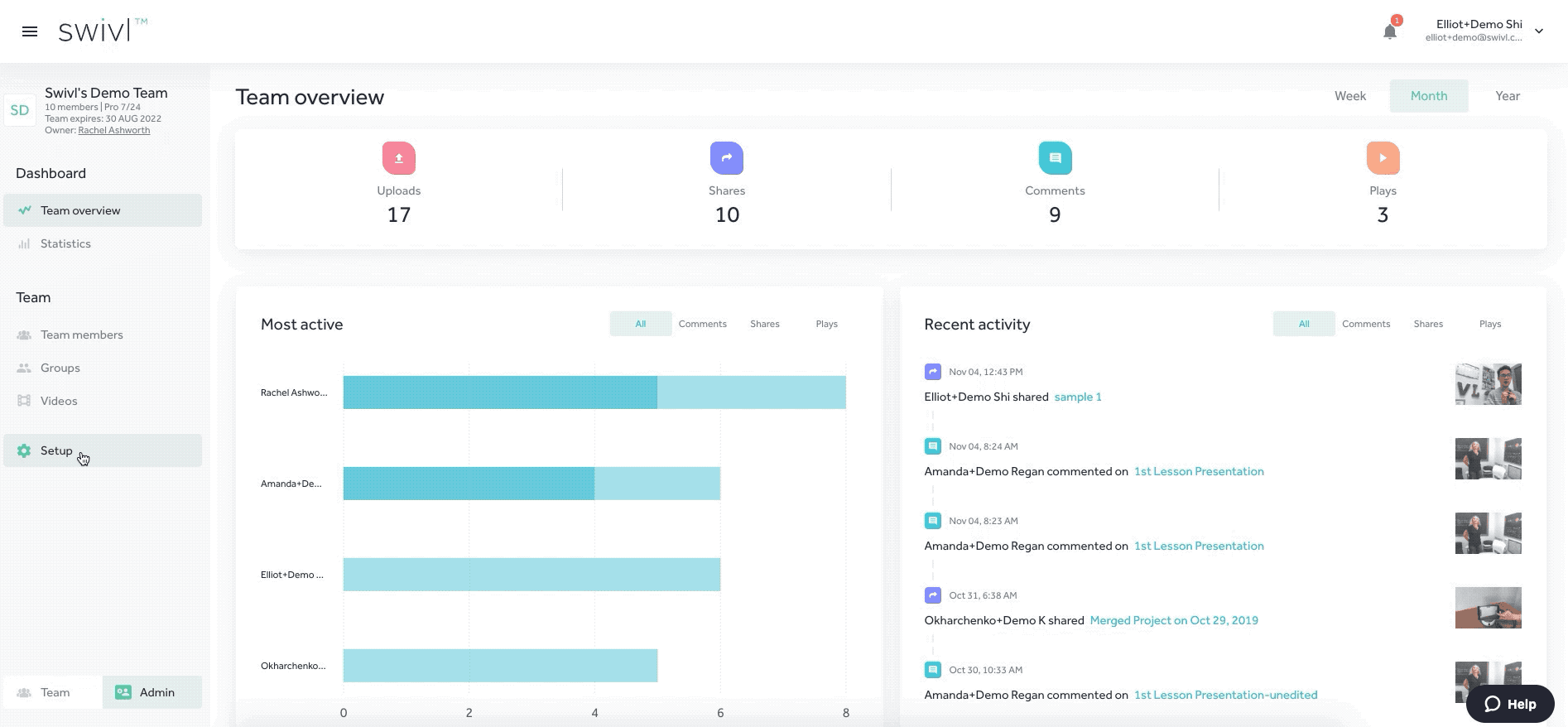Filter Recent activity by Shares
This screenshot has height=727, width=1568.
[x=1427, y=324]
